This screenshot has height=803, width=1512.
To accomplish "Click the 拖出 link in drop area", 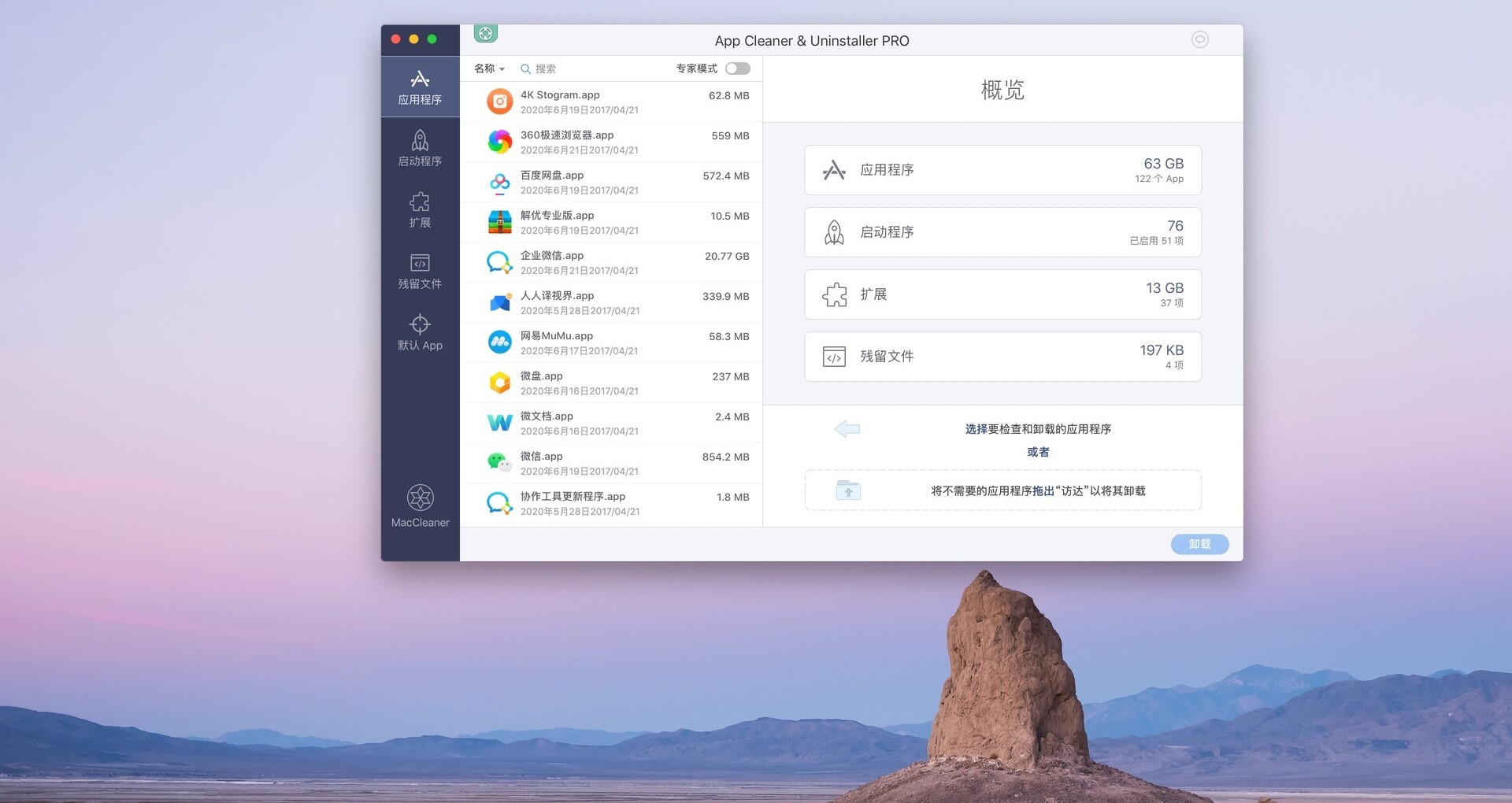I will (1043, 490).
